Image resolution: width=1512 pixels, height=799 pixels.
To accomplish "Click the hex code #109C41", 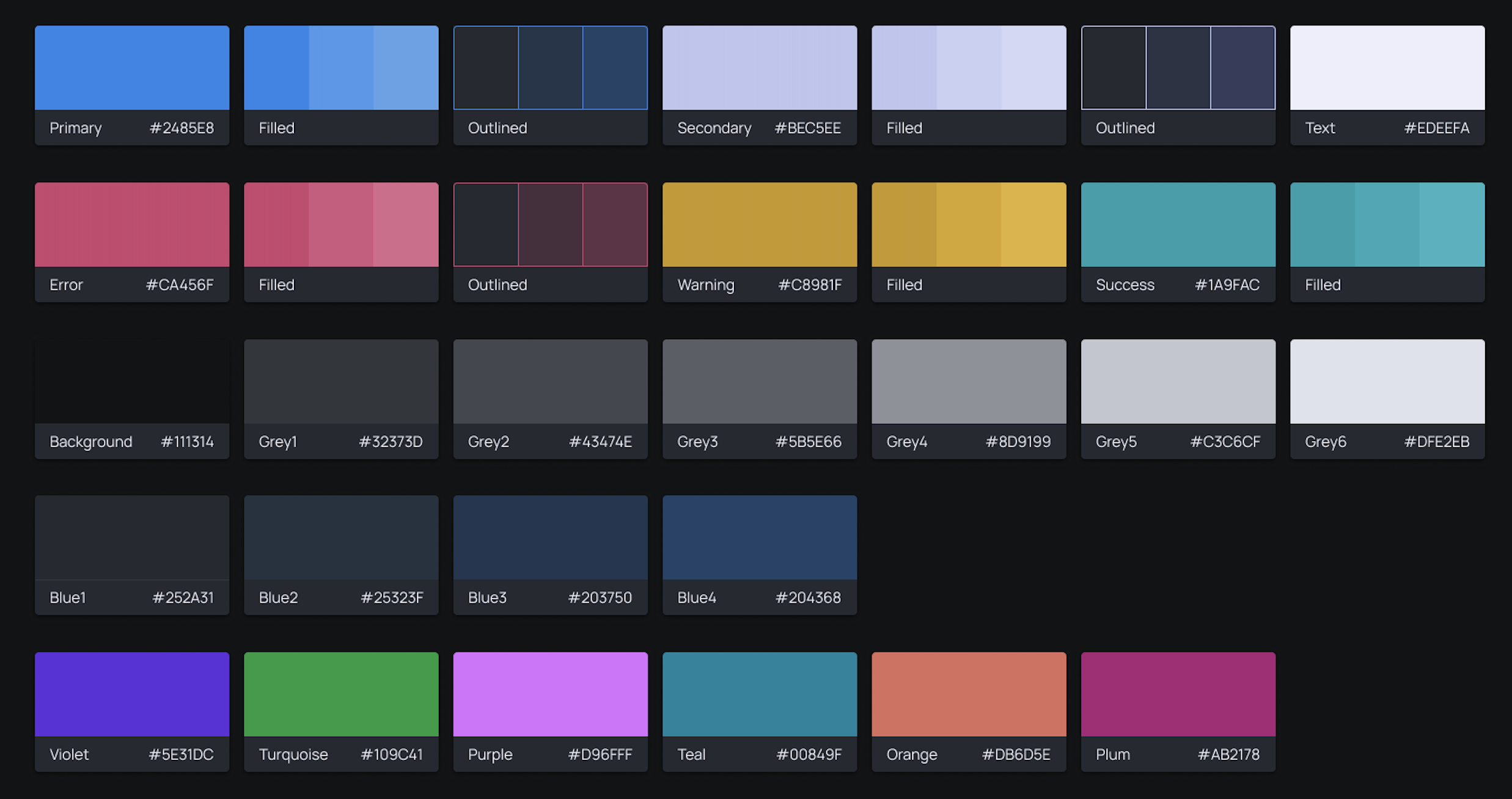I will pos(392,754).
